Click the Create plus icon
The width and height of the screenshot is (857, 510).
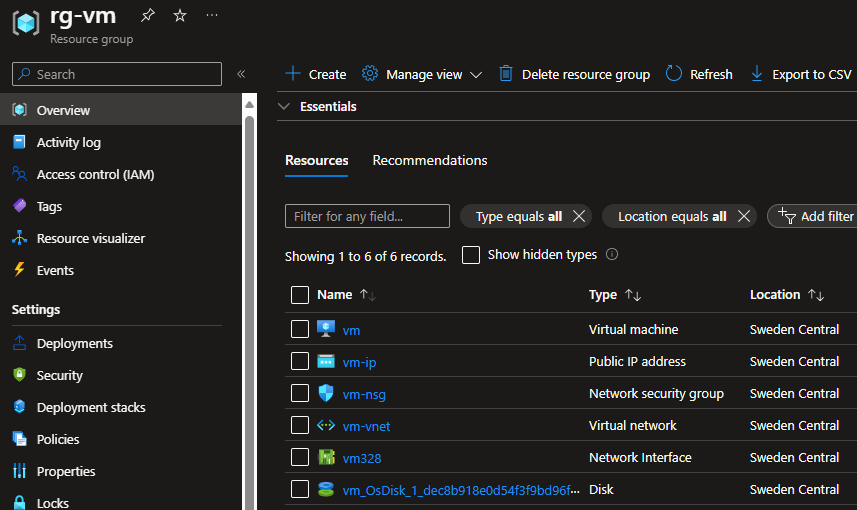point(293,73)
